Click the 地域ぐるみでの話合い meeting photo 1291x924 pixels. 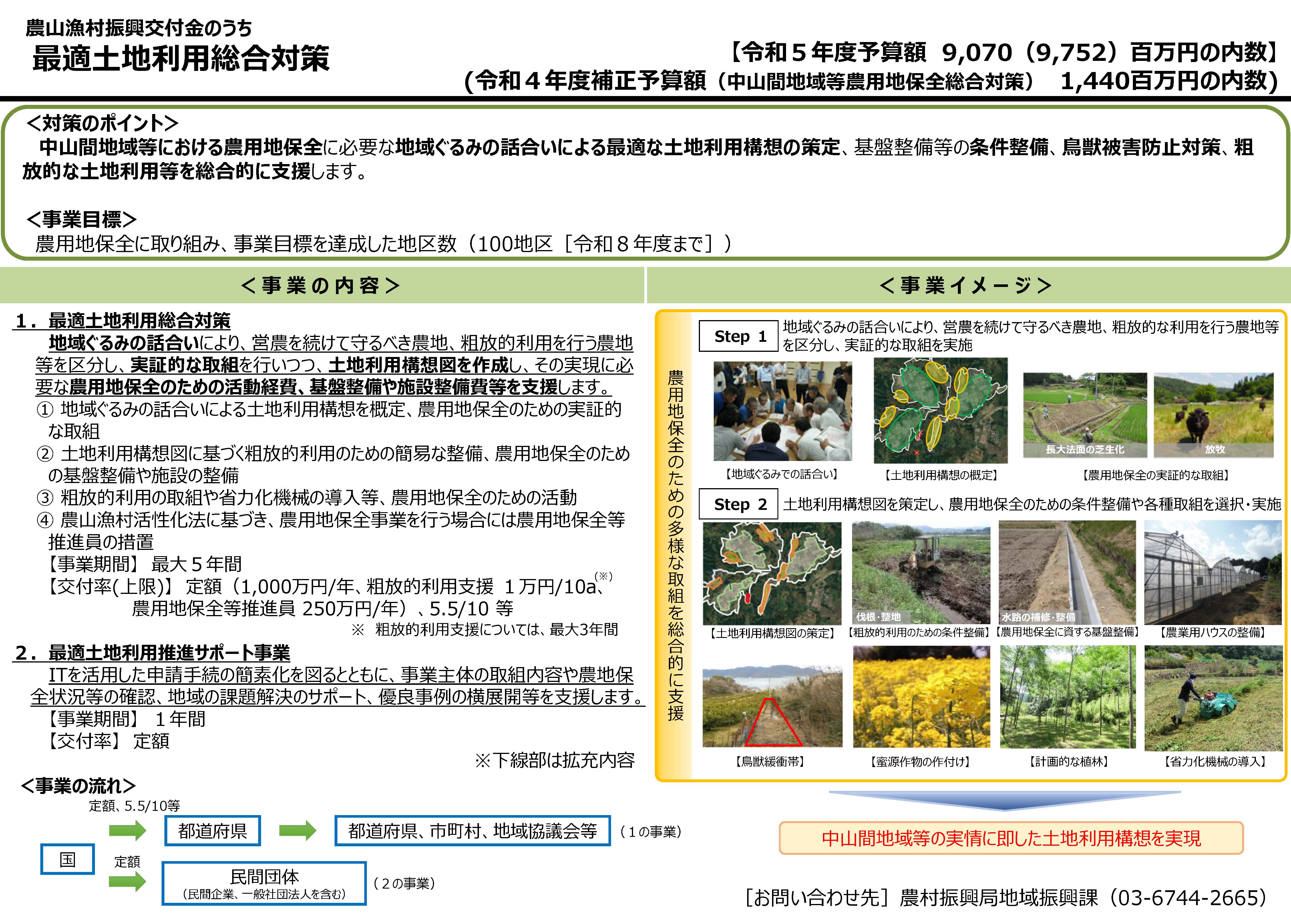[783, 411]
